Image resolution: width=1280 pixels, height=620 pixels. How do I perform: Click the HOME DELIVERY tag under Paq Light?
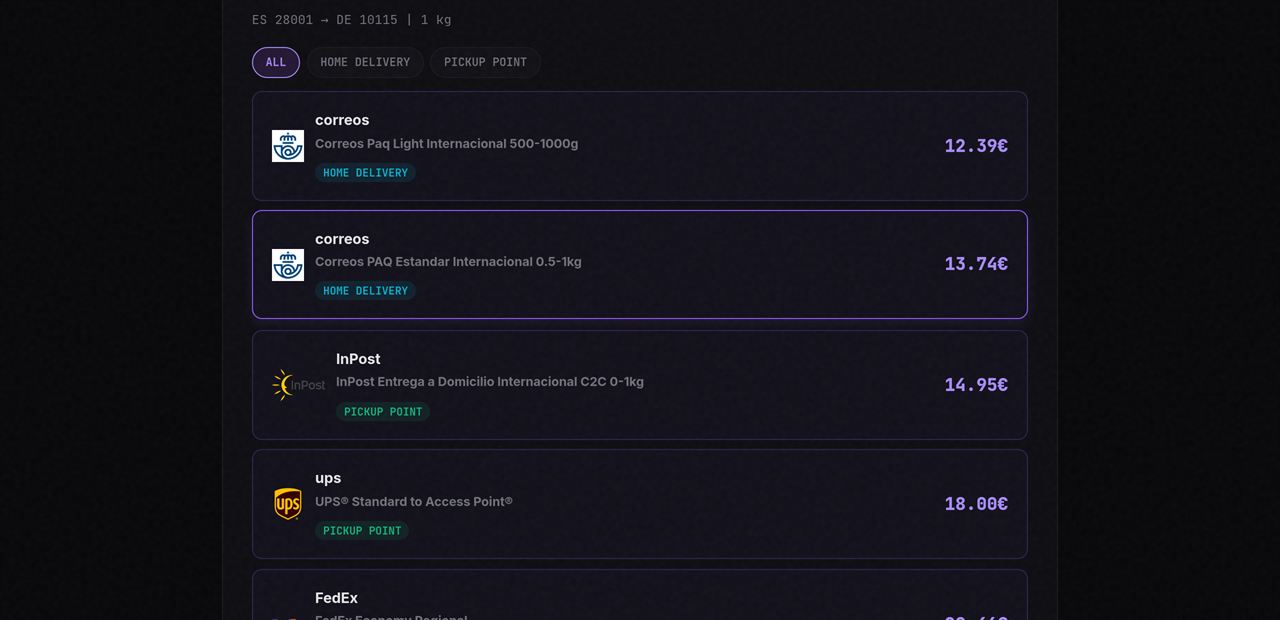(x=365, y=173)
